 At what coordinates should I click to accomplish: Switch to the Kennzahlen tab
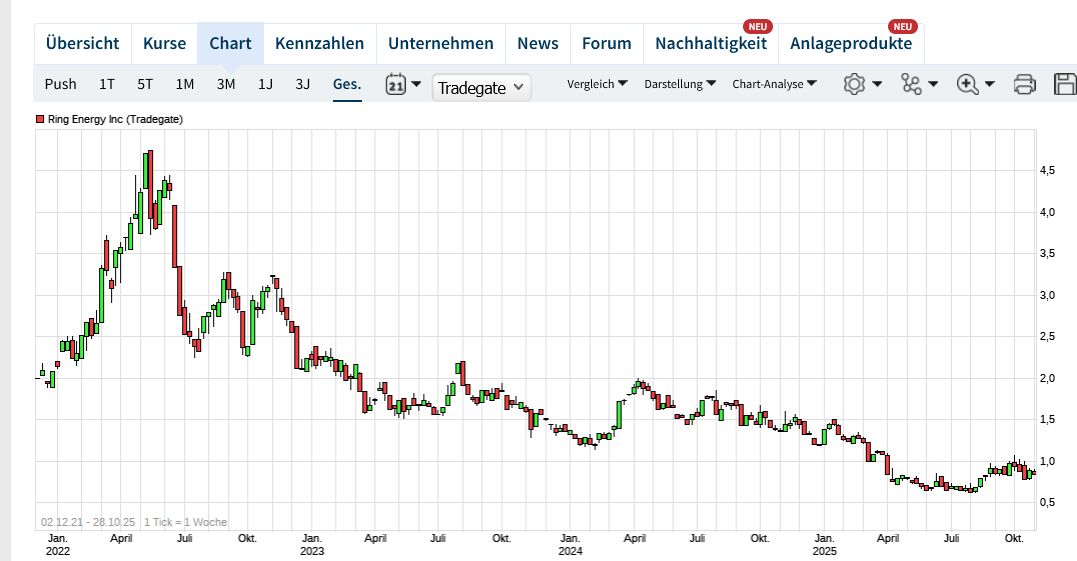point(319,43)
